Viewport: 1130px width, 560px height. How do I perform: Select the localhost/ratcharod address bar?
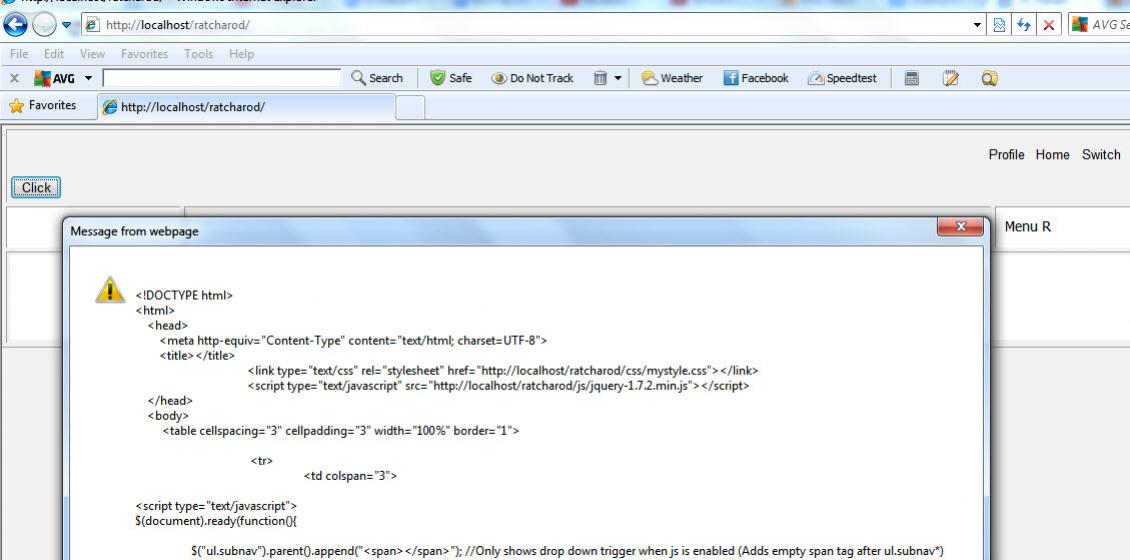(x=525, y=25)
